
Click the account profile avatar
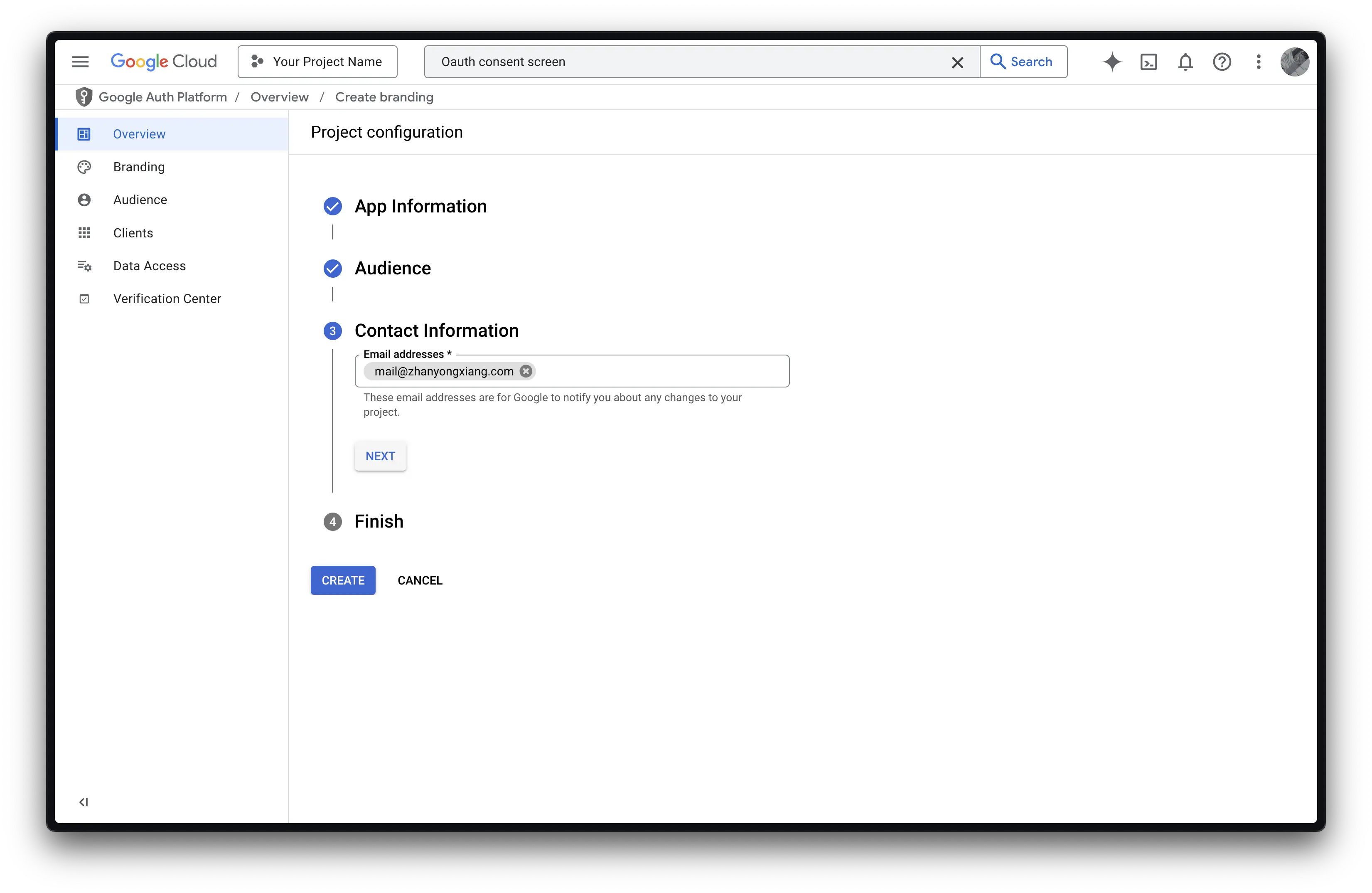tap(1294, 62)
